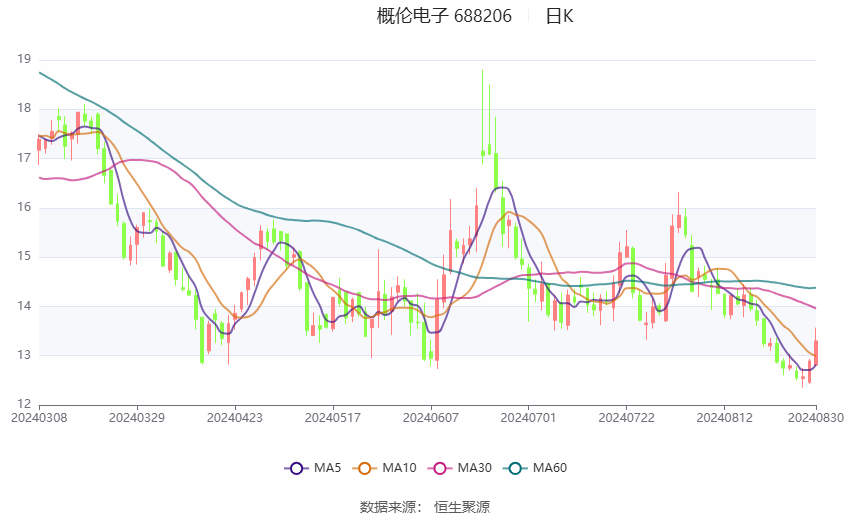Viewport: 850px width, 517px height.
Task: Click the 数据来源 data source label
Action: 390,507
